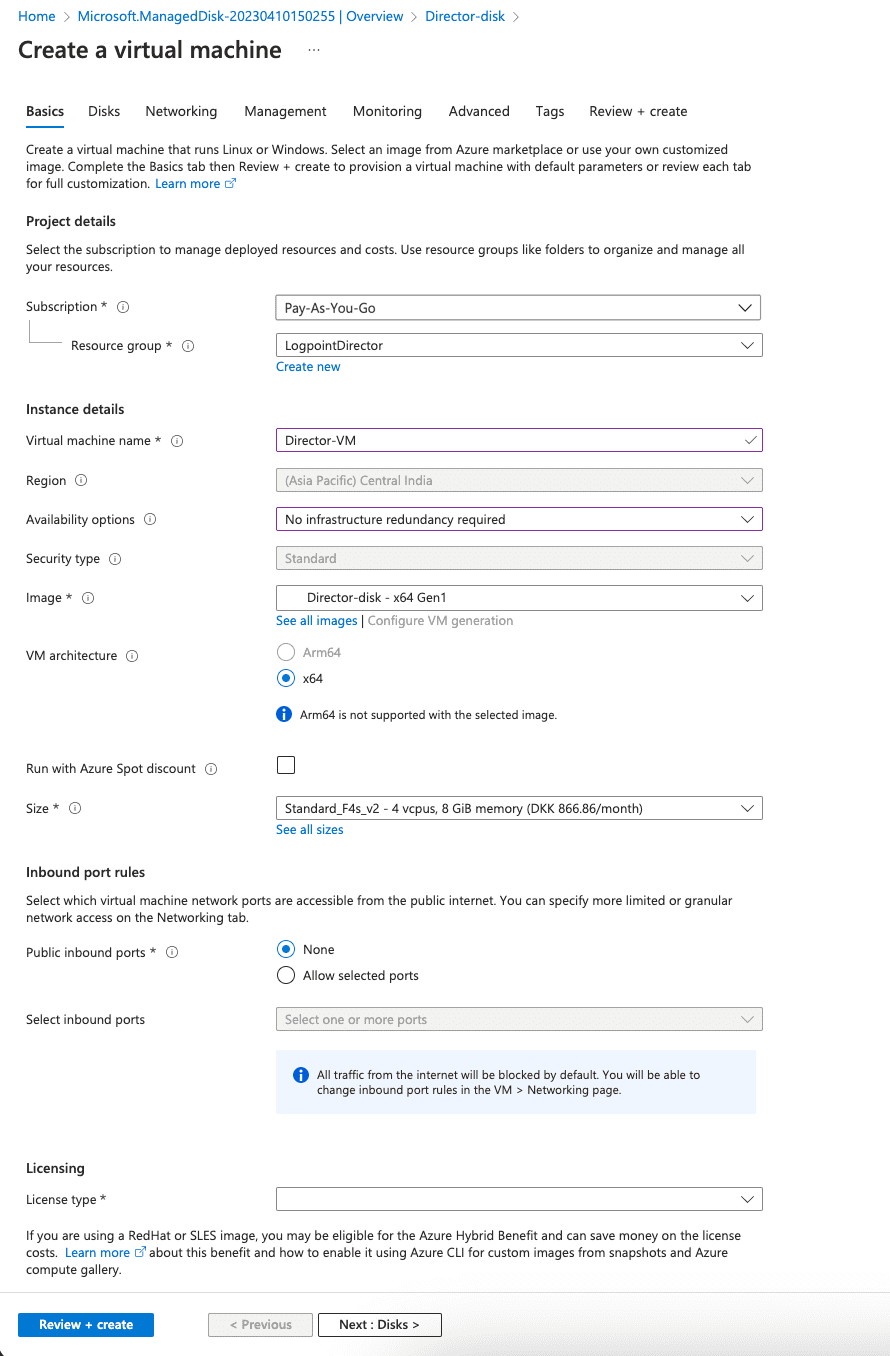The width and height of the screenshot is (890, 1356).
Task: Open the Monitoring tab
Action: click(x=387, y=111)
